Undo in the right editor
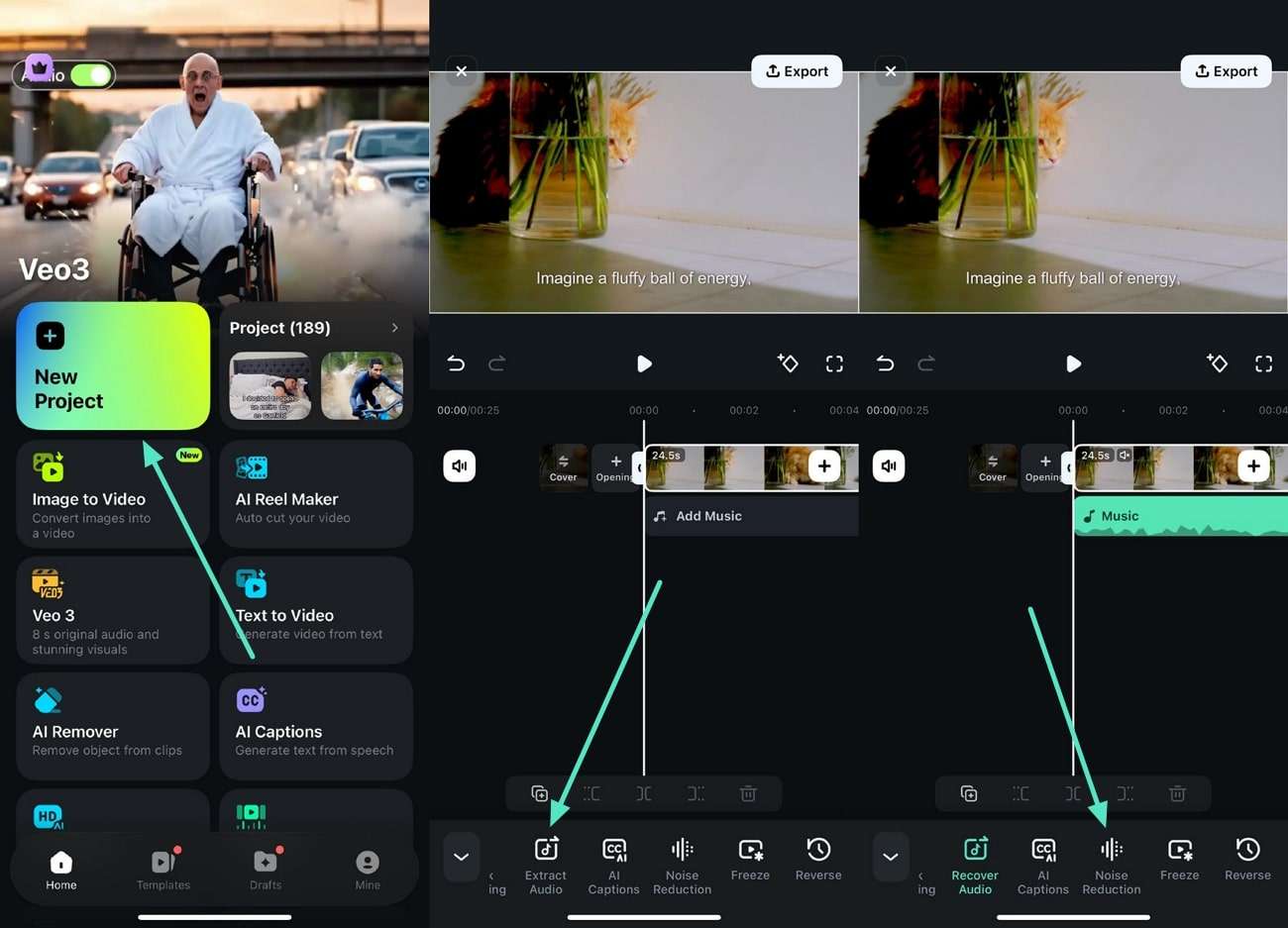The image size is (1288, 928). click(885, 363)
